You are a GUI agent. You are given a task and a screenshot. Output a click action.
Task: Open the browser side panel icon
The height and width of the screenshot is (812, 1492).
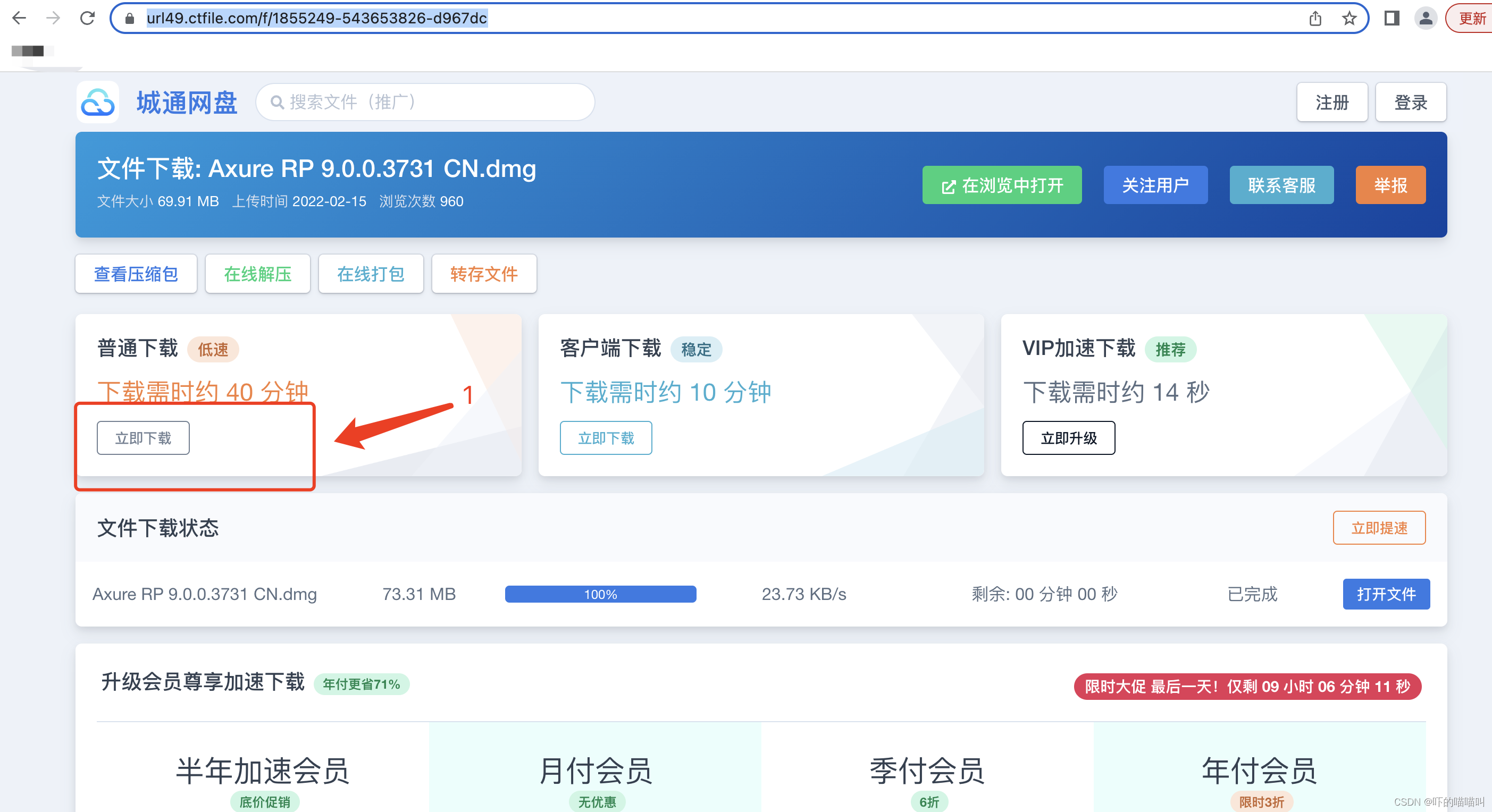click(1392, 18)
